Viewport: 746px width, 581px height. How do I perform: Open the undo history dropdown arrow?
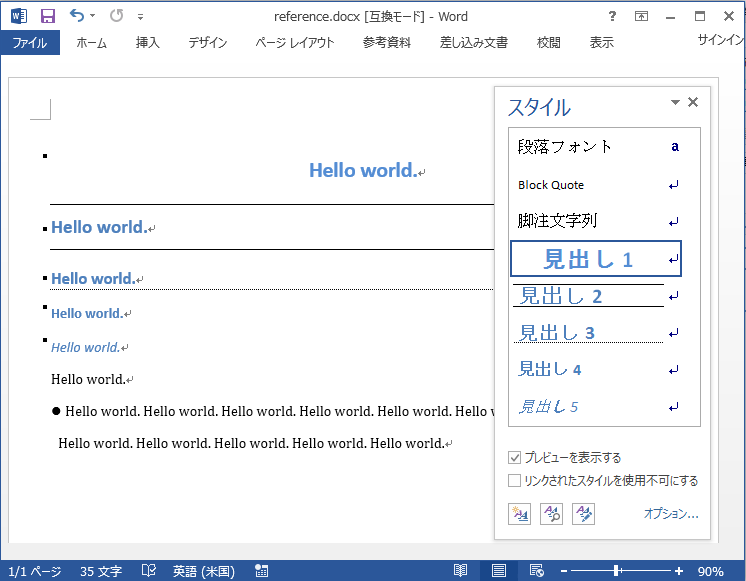click(x=92, y=16)
